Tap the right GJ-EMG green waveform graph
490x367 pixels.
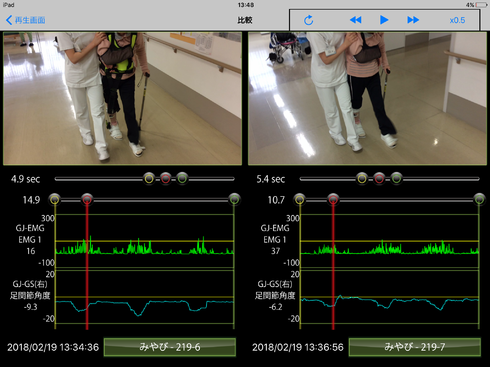tap(389, 241)
